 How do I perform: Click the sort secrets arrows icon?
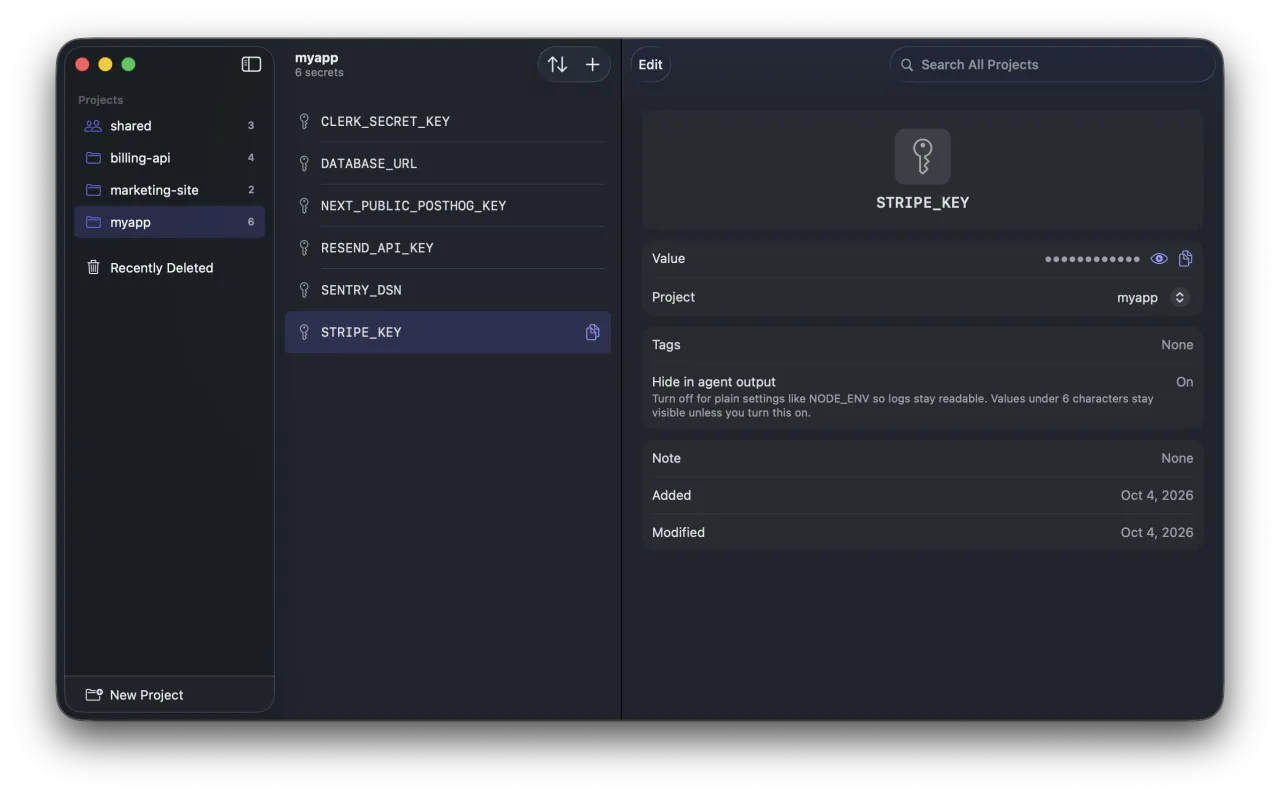557,64
